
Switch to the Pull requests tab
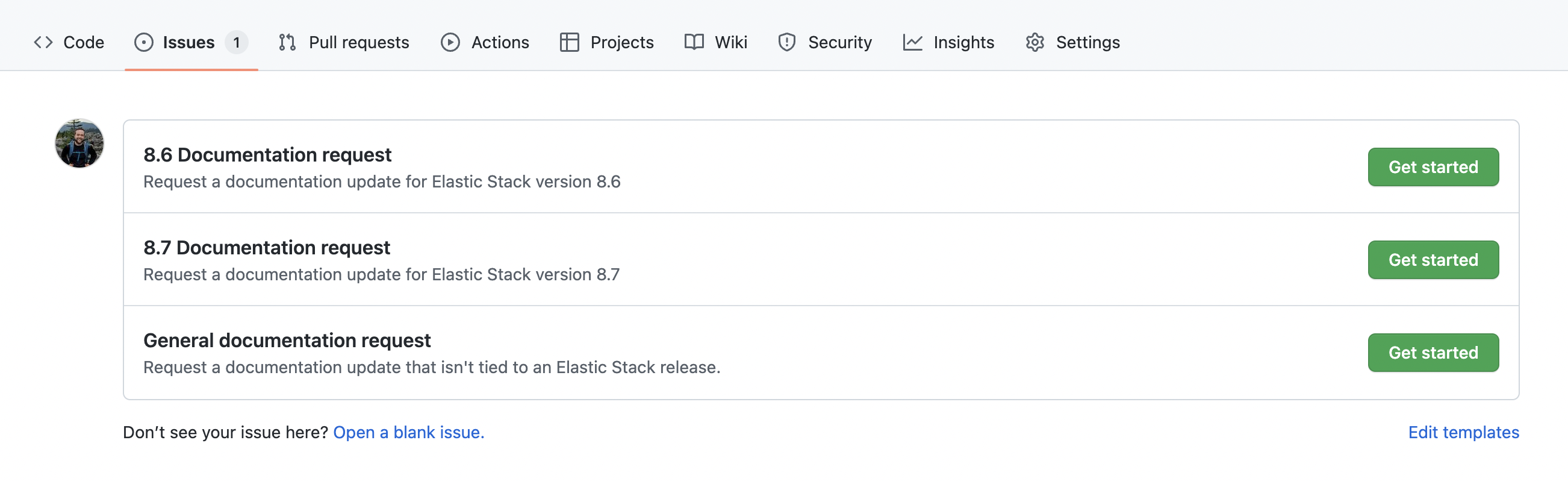[x=359, y=42]
